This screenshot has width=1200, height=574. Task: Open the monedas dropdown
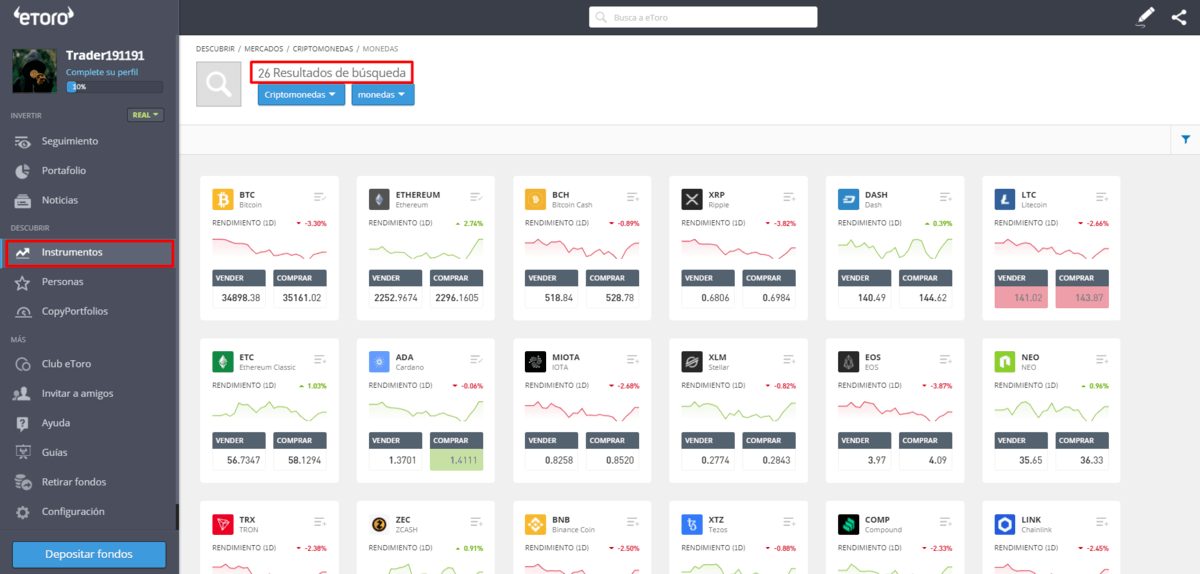(383, 94)
